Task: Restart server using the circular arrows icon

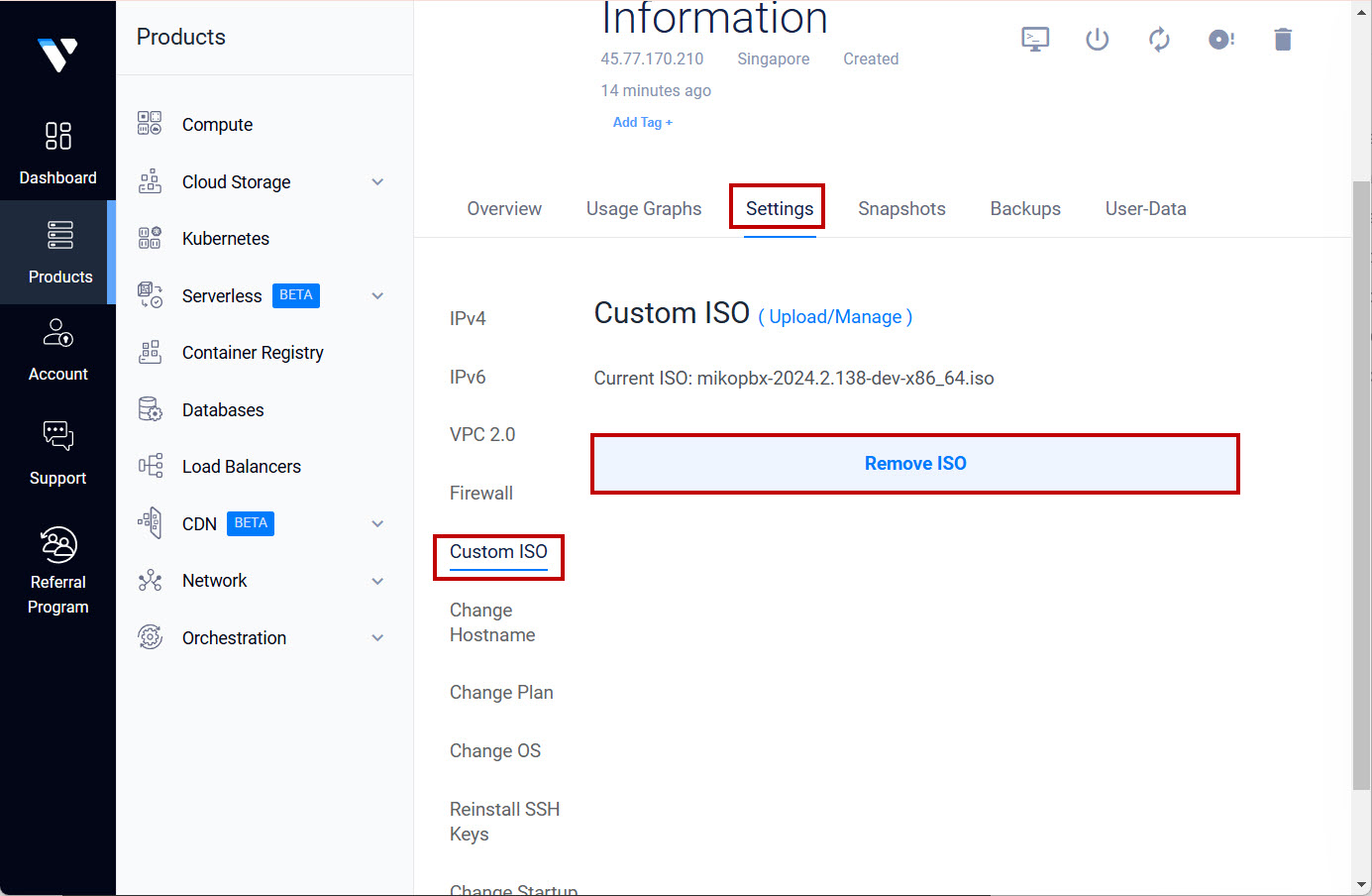Action: pos(1159,40)
